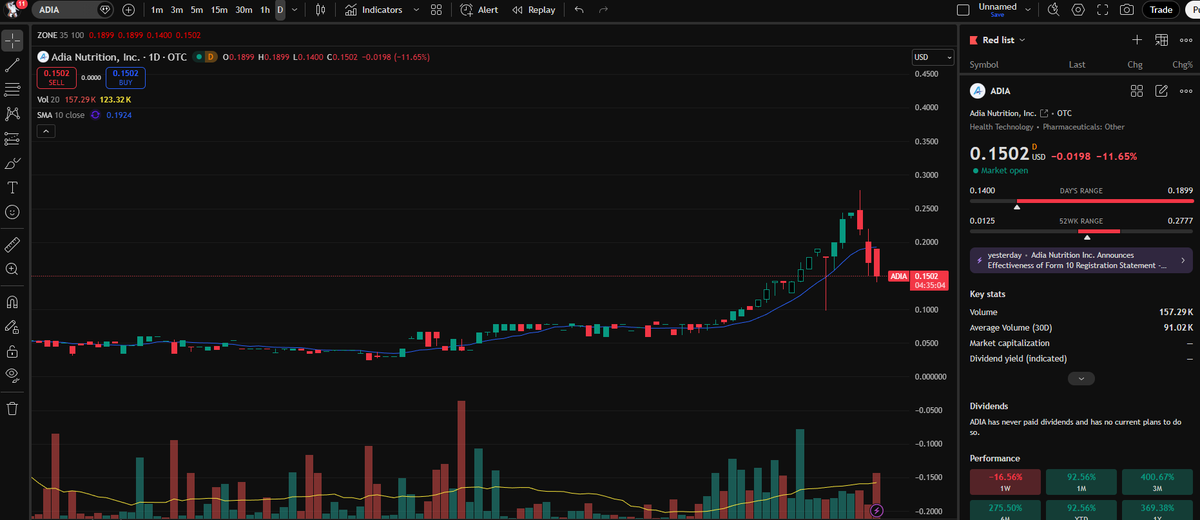1200x520 pixels.
Task: Click the Trade button
Action: 1161,10
